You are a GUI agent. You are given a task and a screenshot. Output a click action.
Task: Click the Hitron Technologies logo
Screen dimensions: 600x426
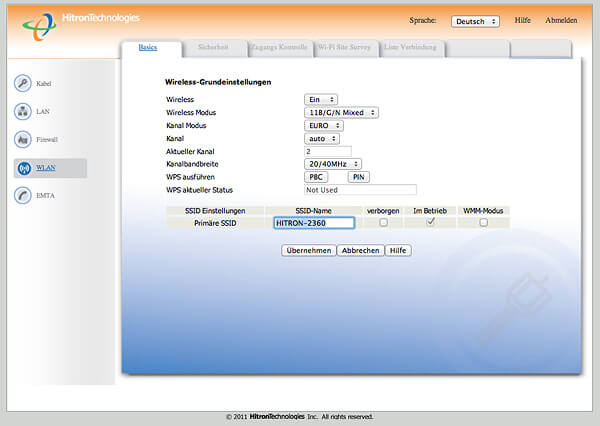pos(82,21)
